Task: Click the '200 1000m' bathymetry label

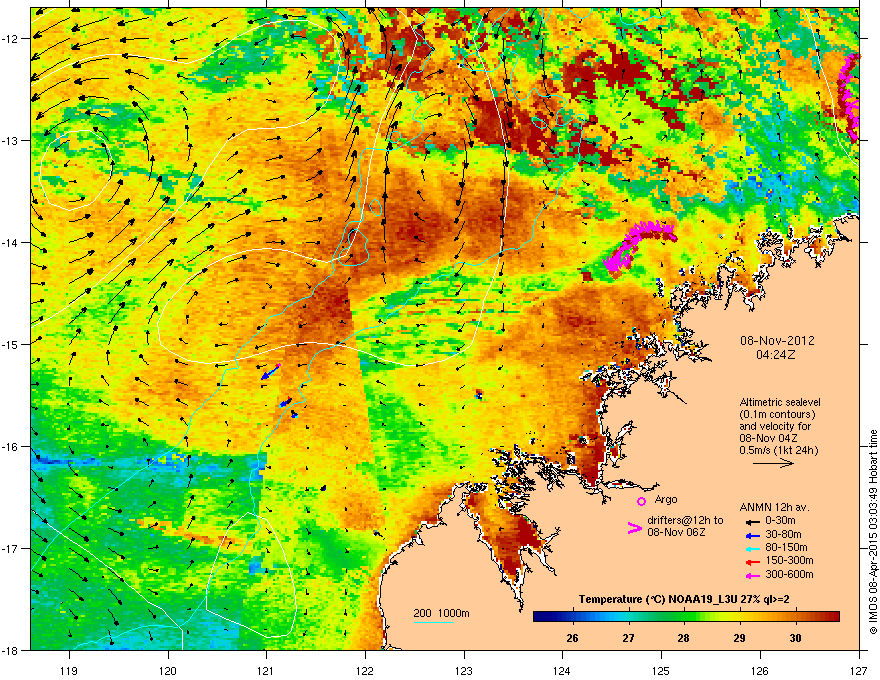Action: [x=441, y=613]
